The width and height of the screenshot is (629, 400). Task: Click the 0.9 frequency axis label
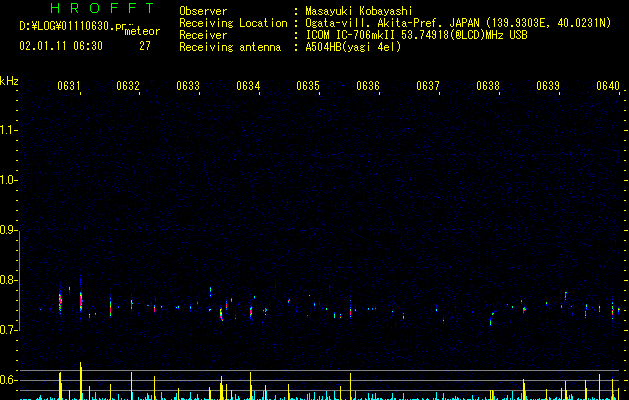[x=8, y=230]
